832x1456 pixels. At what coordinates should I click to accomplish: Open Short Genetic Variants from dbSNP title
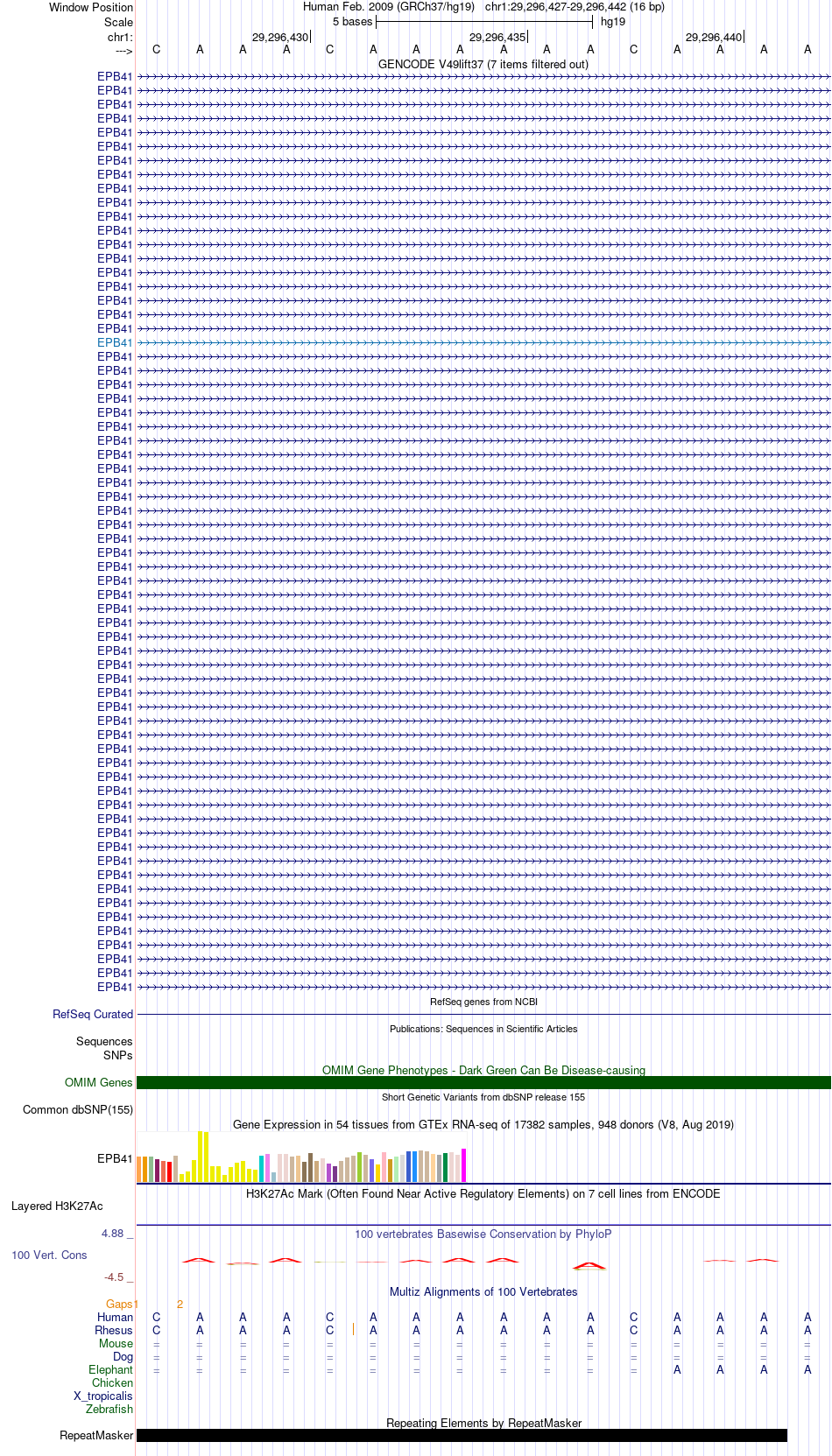(x=483, y=1097)
